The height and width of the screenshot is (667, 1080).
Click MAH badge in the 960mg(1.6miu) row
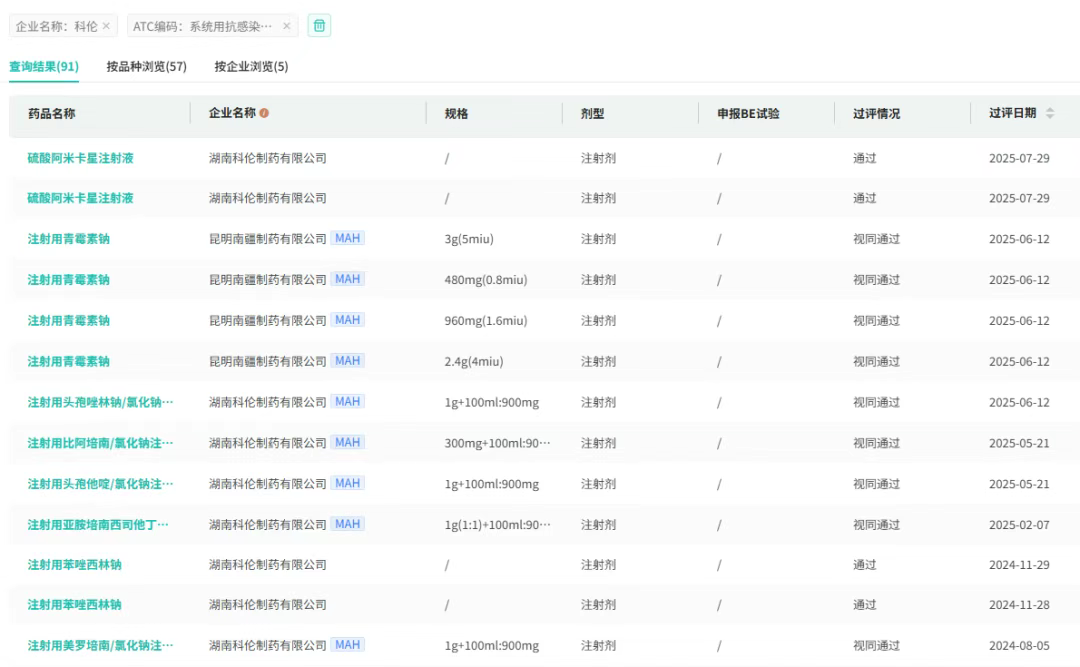click(x=348, y=321)
